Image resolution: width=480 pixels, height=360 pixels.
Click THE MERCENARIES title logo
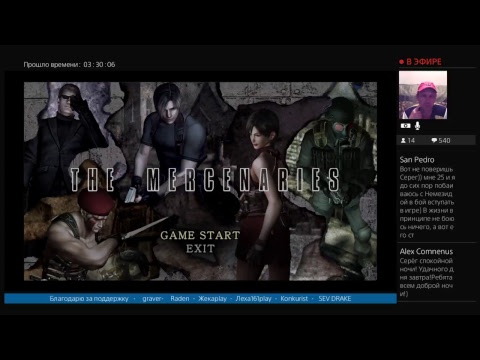coord(205,180)
